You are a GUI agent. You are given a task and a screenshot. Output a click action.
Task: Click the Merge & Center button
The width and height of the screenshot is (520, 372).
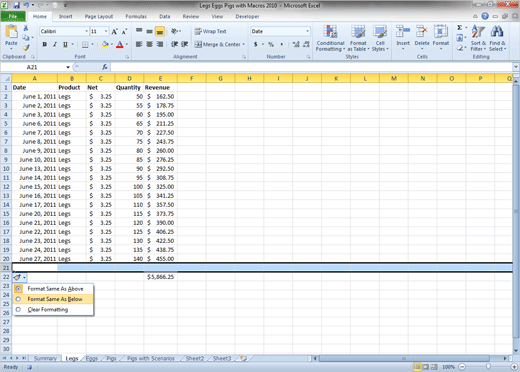point(218,44)
